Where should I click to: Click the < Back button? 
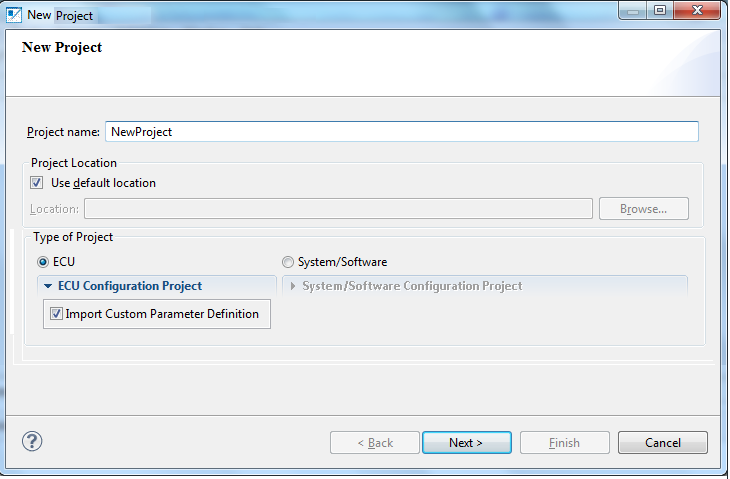click(375, 442)
